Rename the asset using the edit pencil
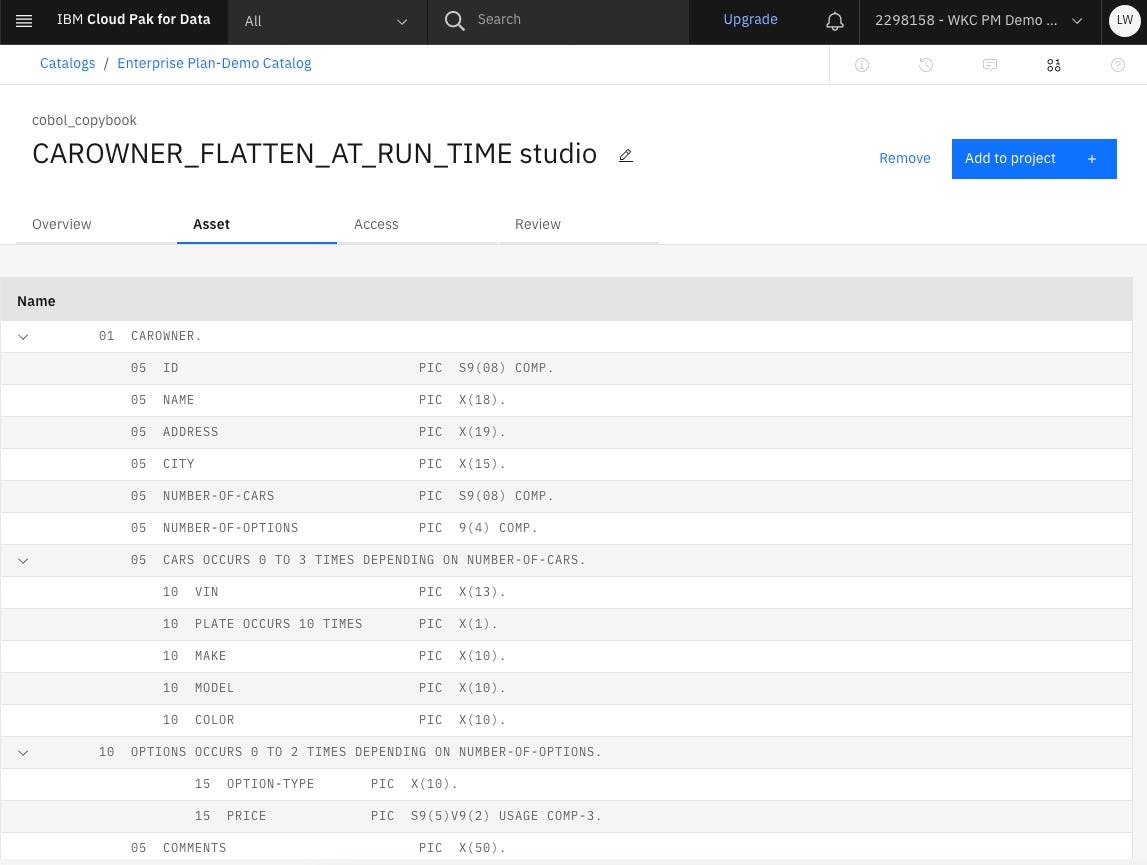 tap(626, 155)
